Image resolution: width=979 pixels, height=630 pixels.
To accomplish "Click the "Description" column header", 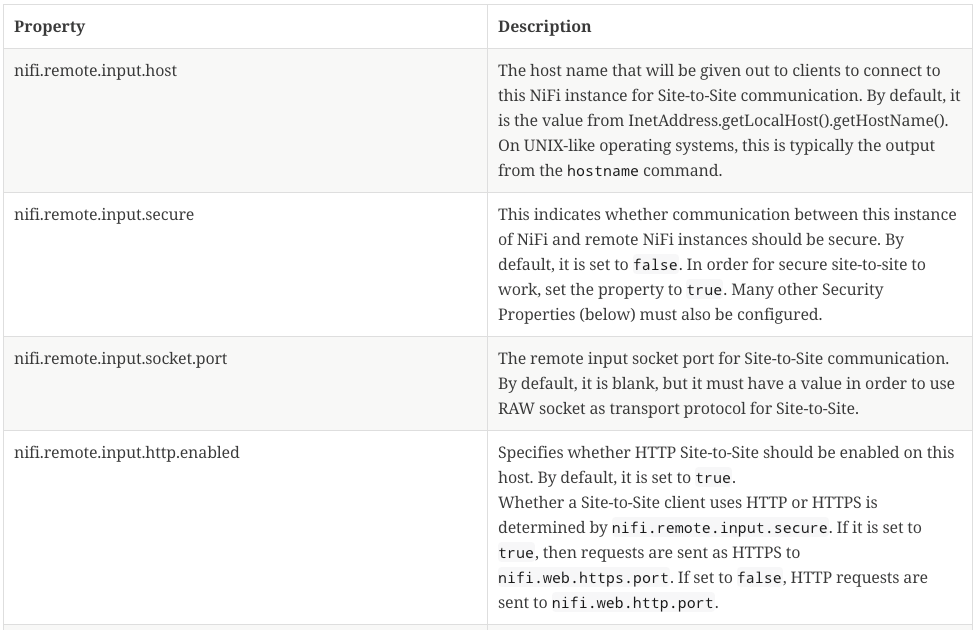I will click(544, 27).
